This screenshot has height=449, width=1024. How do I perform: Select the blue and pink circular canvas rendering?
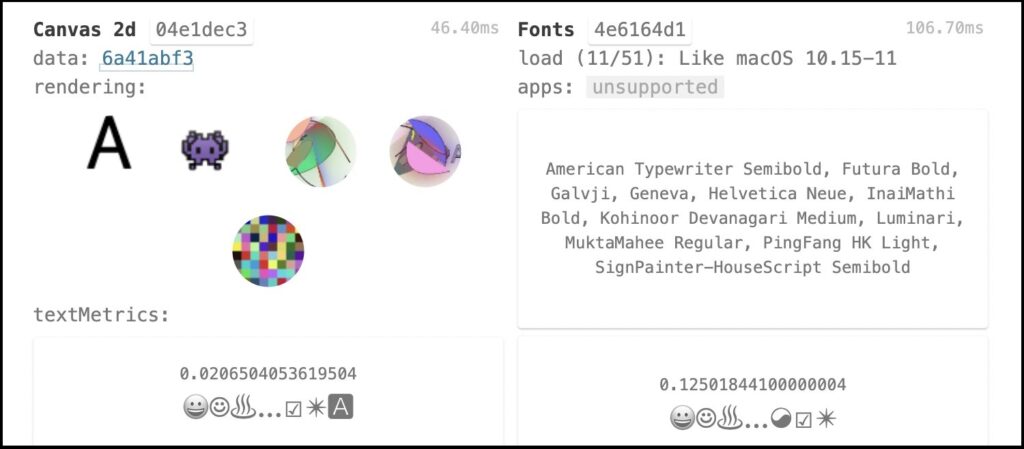425,151
